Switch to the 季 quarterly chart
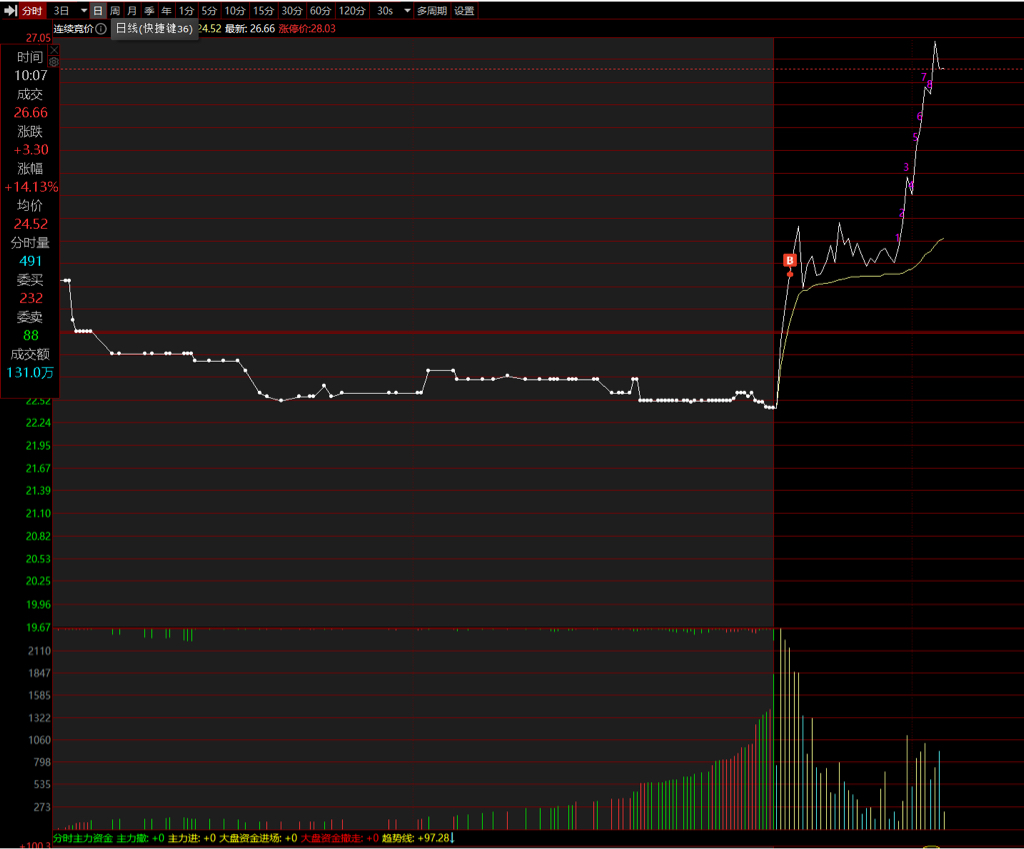Screen dimensions: 1024x849 pyautogui.click(x=149, y=10)
